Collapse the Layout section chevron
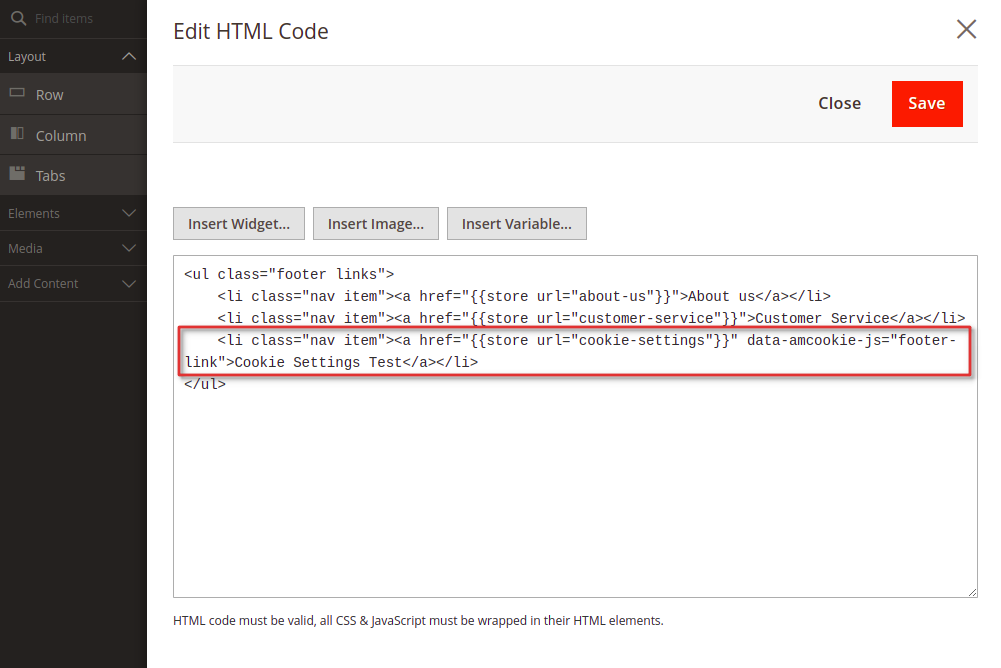 [x=129, y=56]
